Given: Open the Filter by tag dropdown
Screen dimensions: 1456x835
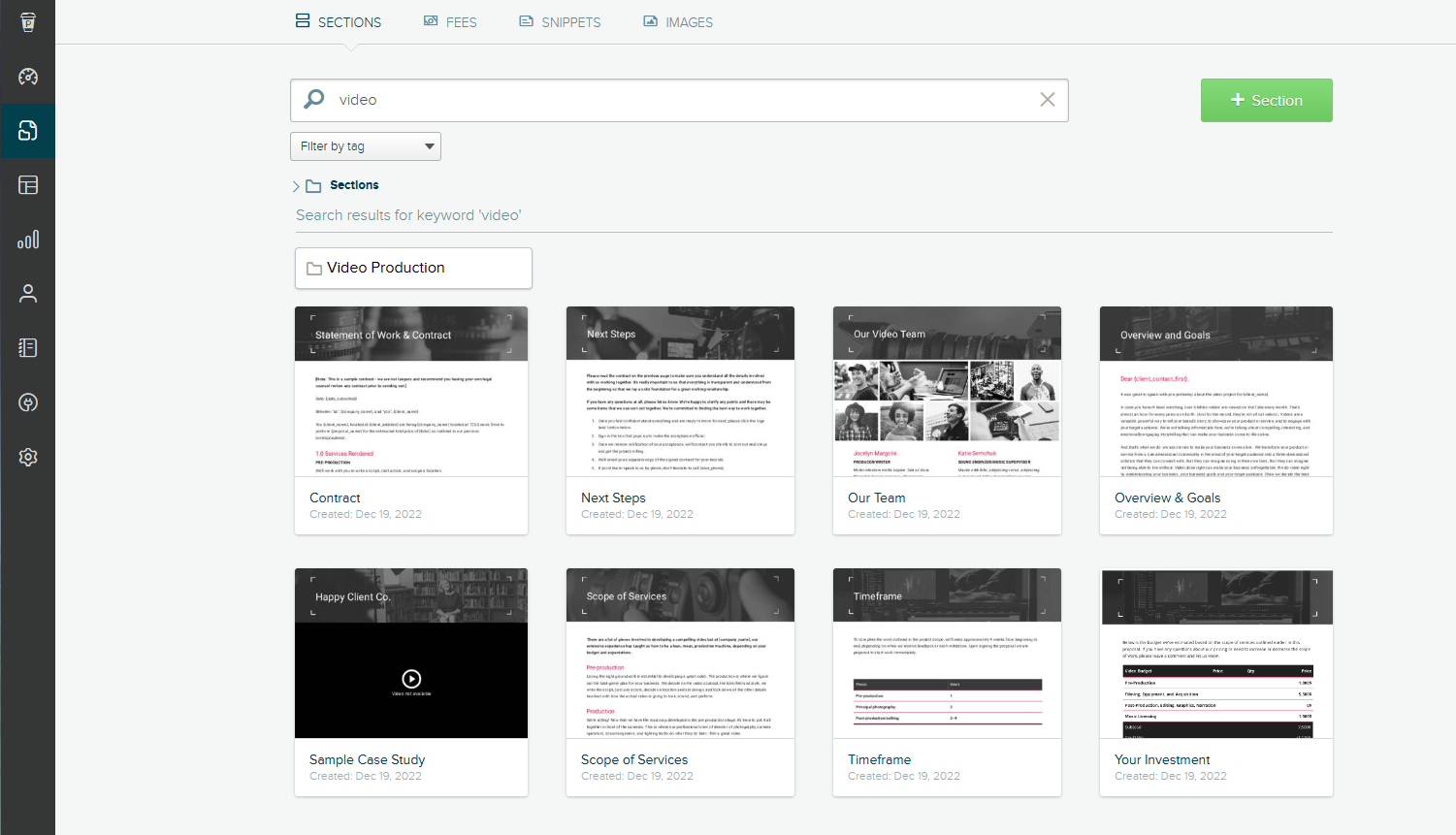Looking at the screenshot, I should tap(365, 145).
